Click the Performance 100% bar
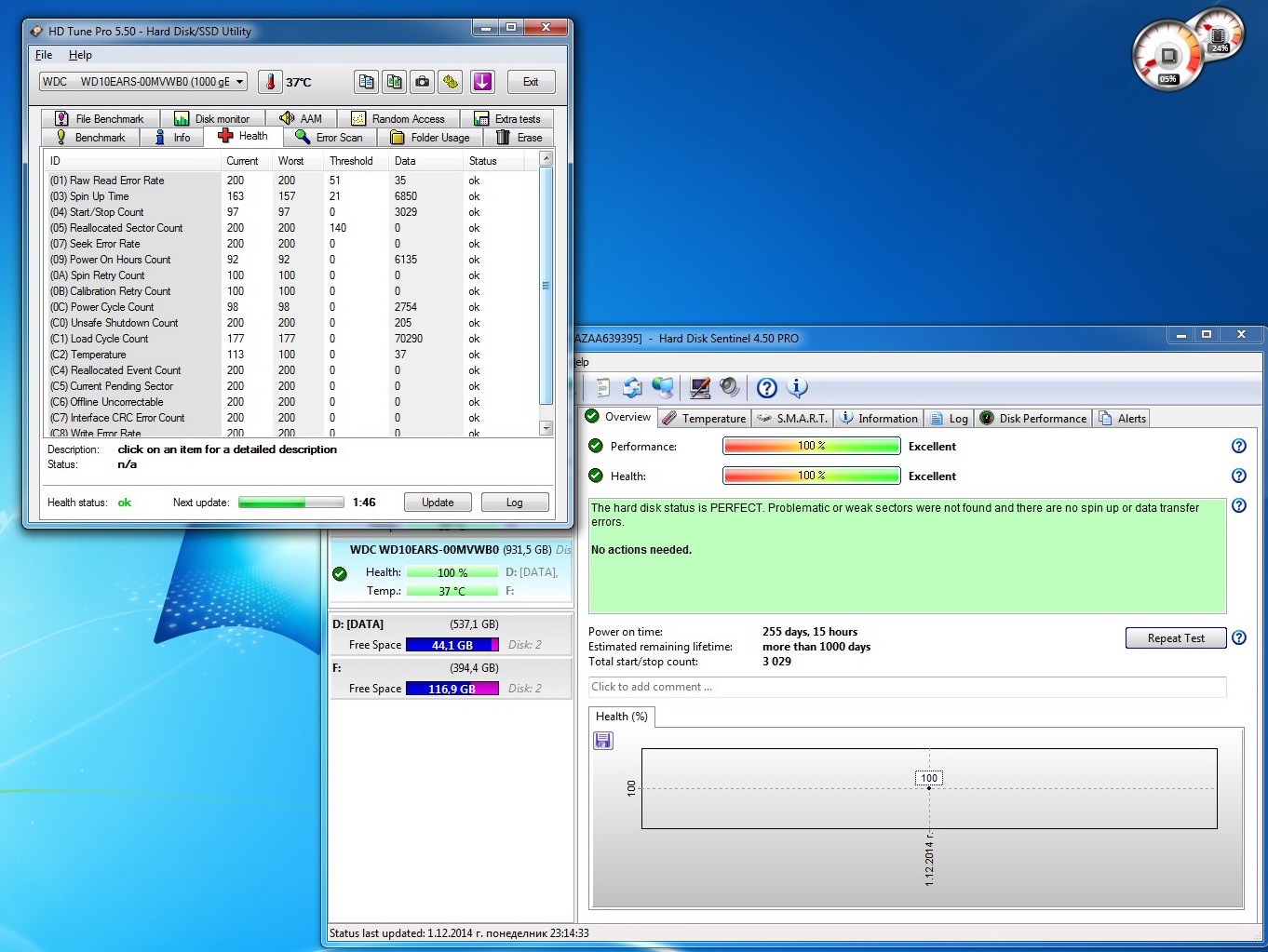 pos(812,446)
